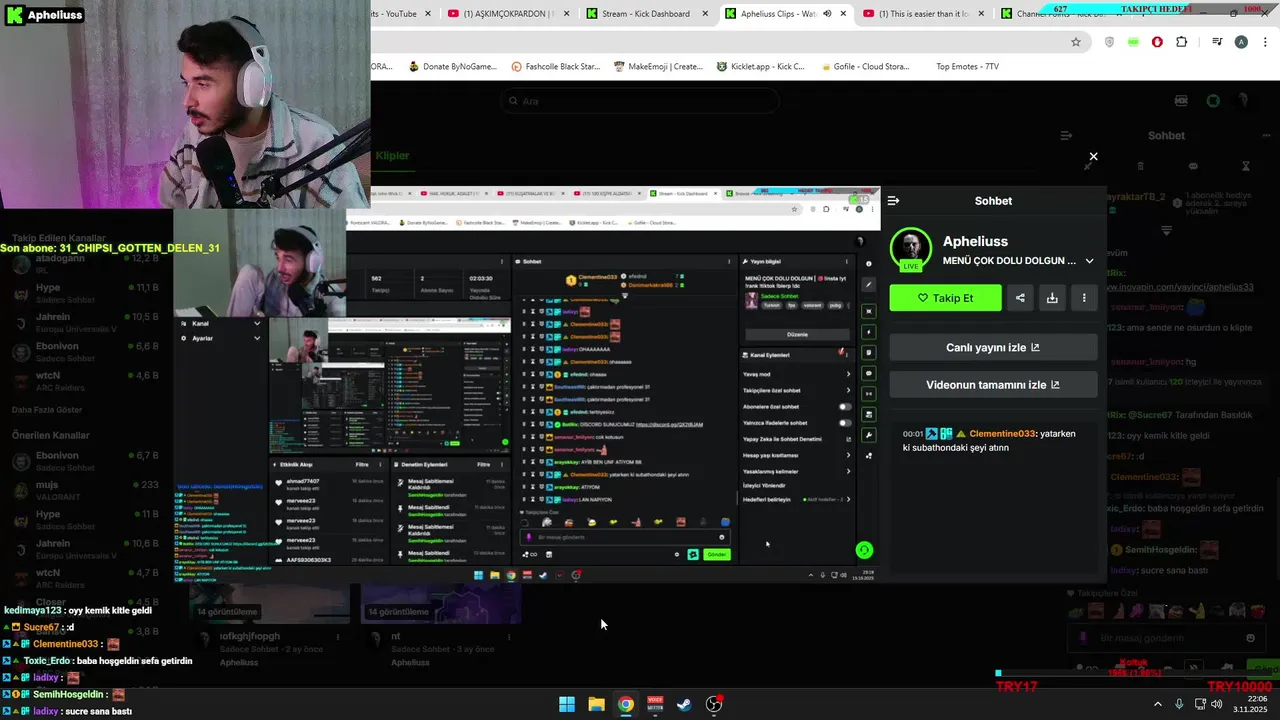Select the Klipler tab
Viewport: 1280px width, 720px height.
(392, 156)
